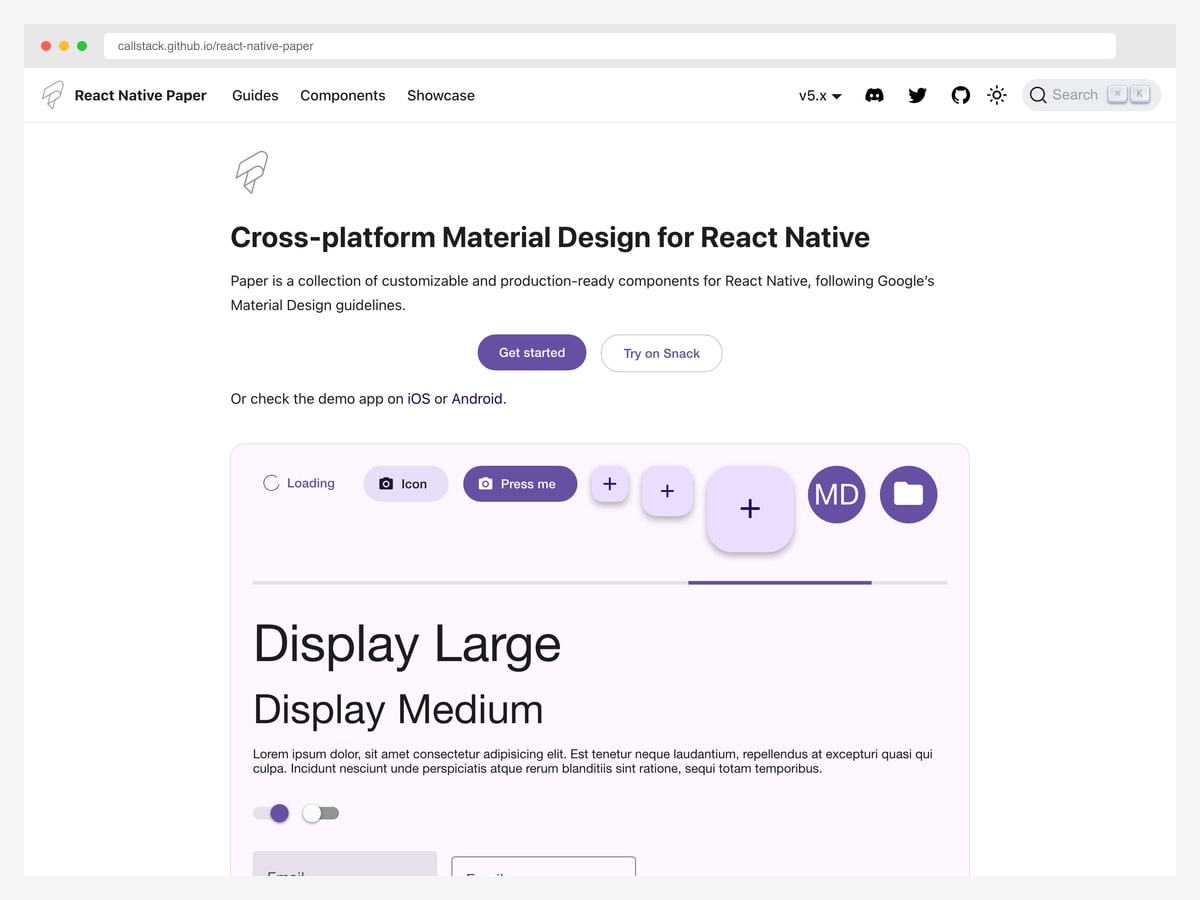Viewport: 1200px width, 900px height.
Task: Click the largest plus FAB button
Action: point(750,508)
